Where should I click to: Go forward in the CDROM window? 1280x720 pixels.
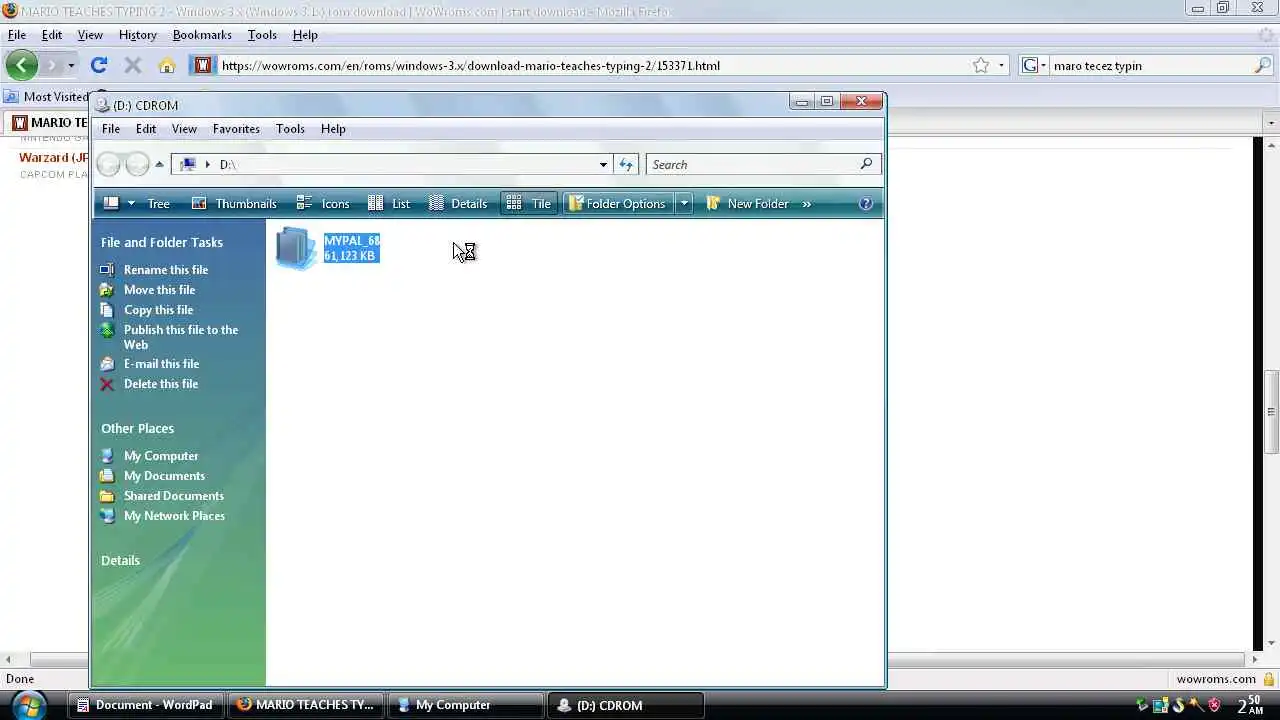pyautogui.click(x=137, y=164)
